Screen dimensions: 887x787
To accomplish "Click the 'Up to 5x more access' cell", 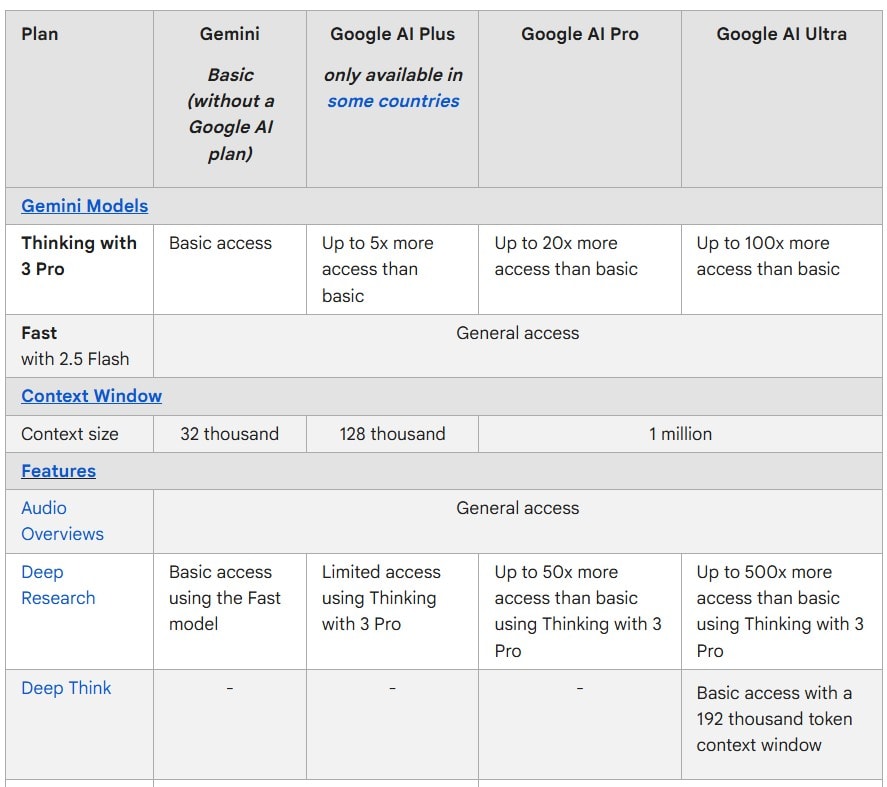I will click(x=377, y=269).
